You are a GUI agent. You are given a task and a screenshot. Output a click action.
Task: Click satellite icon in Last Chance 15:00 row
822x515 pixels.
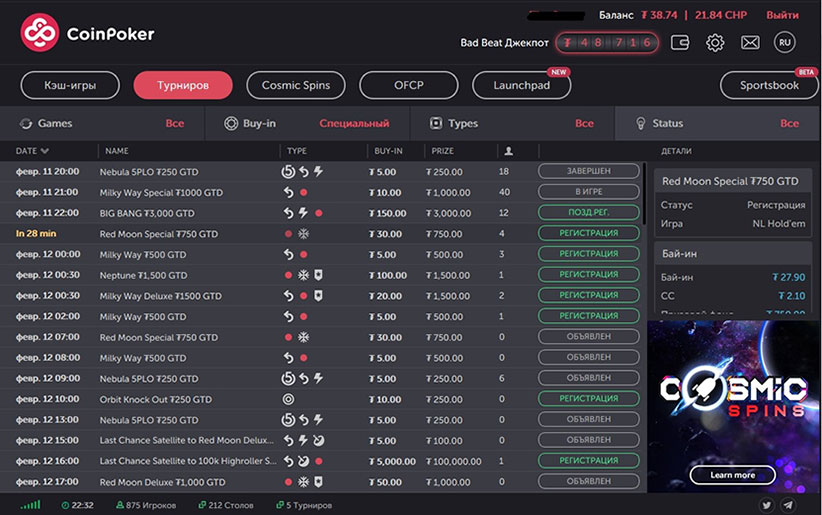click(x=318, y=441)
